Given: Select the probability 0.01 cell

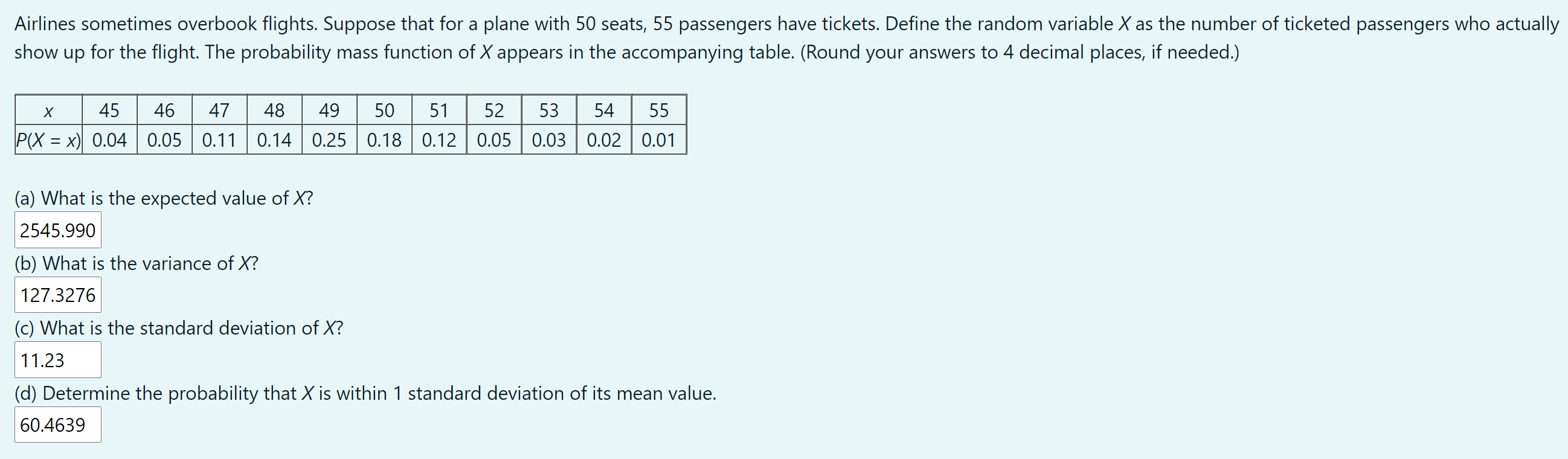Looking at the screenshot, I should (659, 140).
